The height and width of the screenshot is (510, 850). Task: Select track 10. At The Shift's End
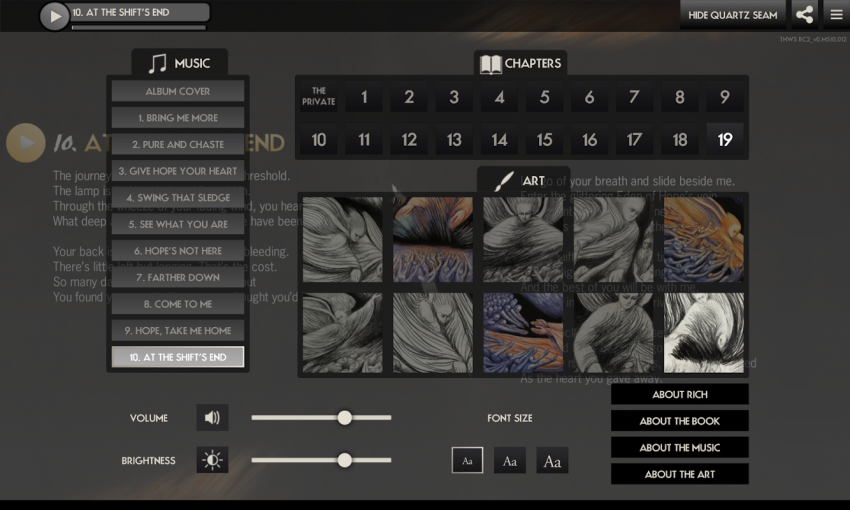[178, 357]
